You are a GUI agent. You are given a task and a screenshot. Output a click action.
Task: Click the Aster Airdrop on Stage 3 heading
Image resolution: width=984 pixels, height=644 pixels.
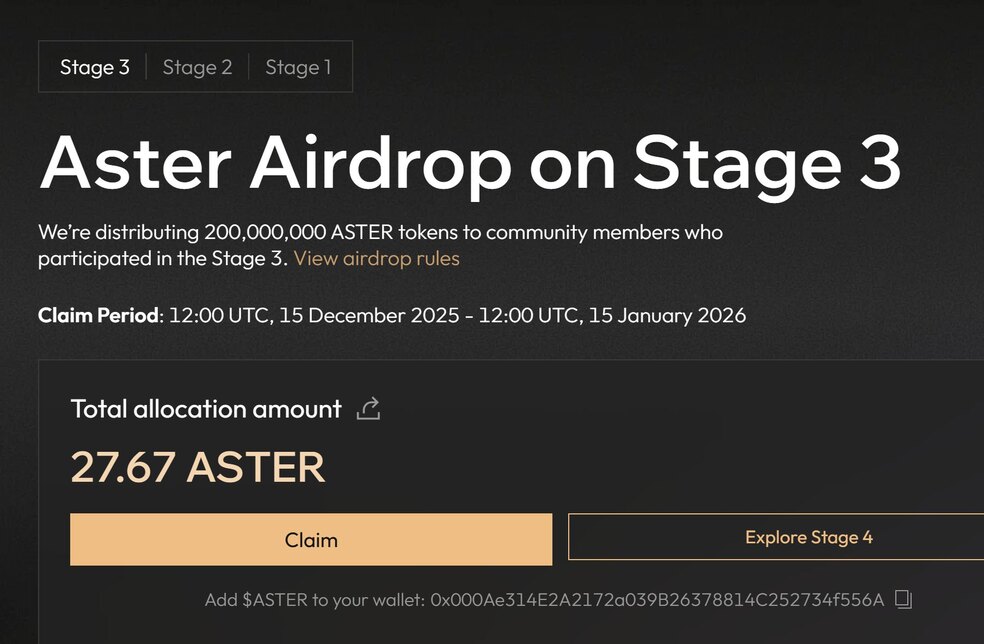(x=470, y=160)
